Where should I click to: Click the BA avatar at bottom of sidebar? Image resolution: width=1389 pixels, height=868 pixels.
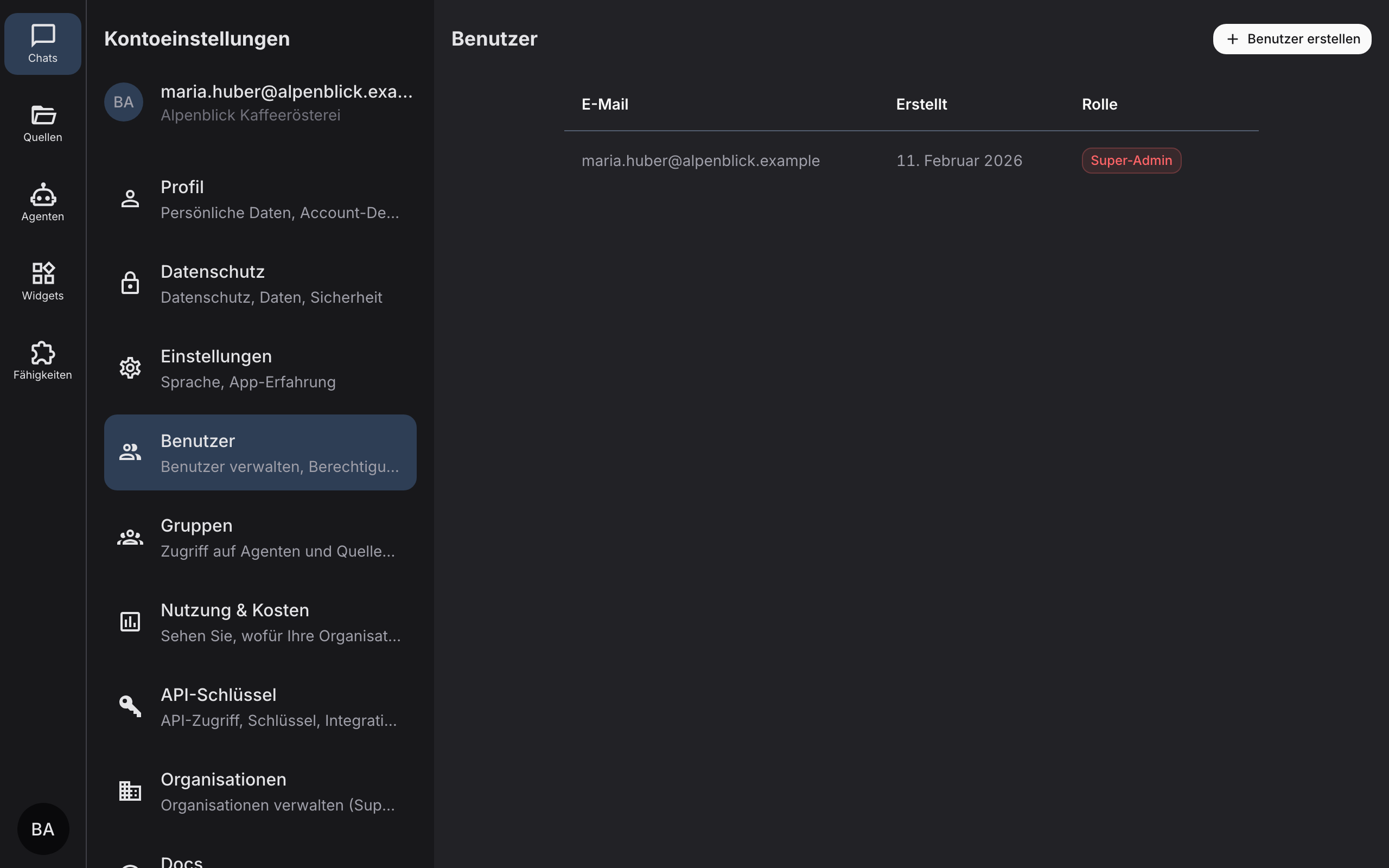pos(43,828)
